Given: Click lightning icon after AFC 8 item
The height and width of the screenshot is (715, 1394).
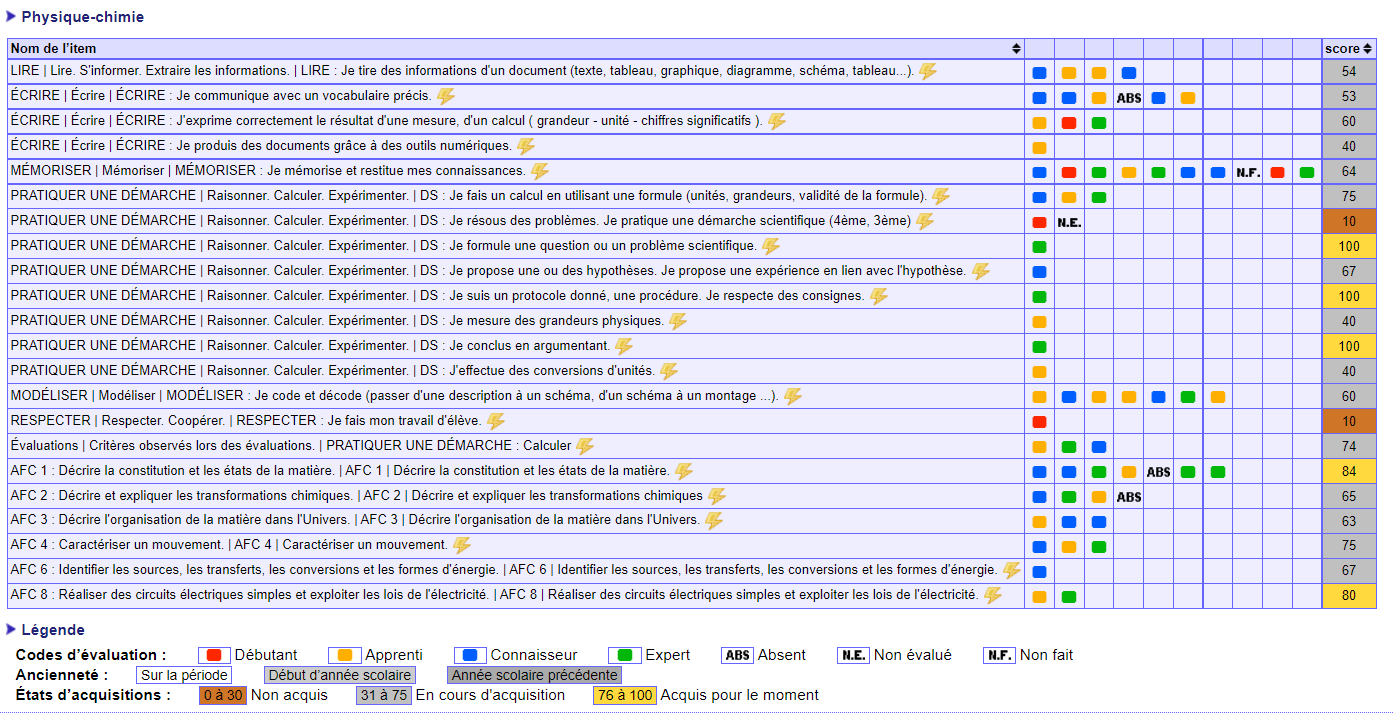Looking at the screenshot, I should [x=993, y=595].
